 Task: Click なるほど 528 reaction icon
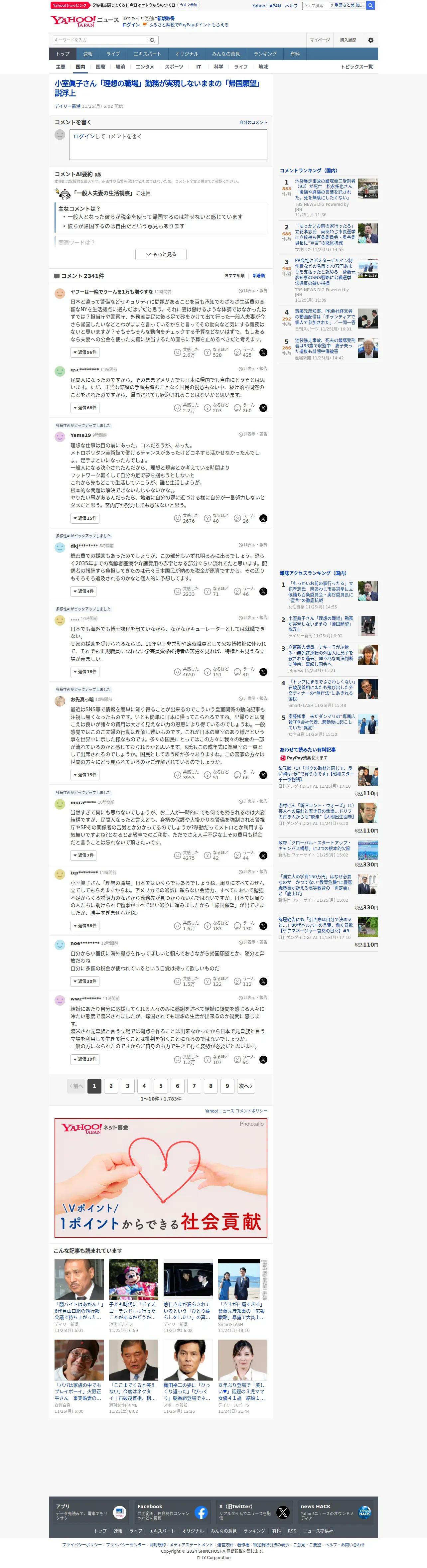(207, 352)
